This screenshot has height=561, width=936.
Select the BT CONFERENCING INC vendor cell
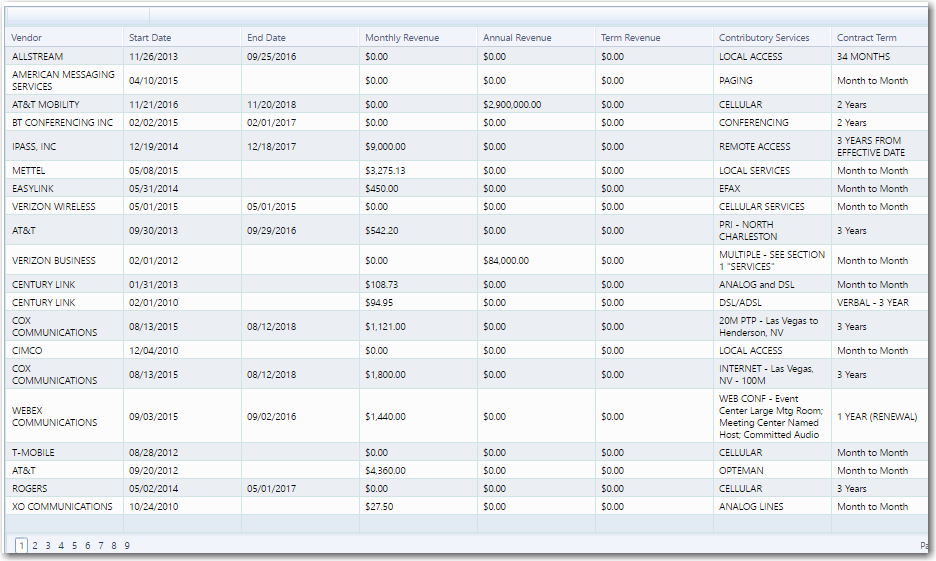pyautogui.click(x=64, y=122)
